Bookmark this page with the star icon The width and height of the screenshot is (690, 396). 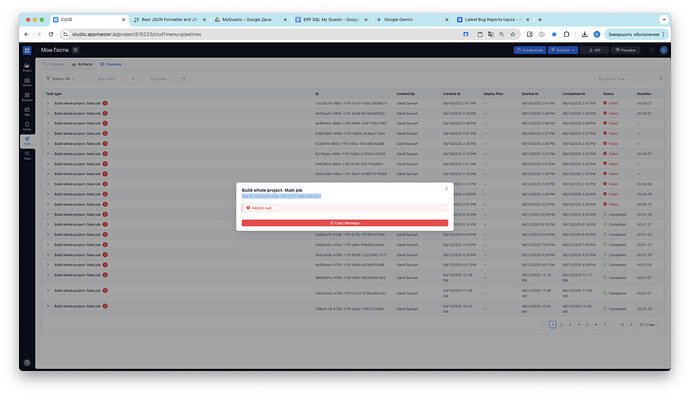tap(513, 34)
